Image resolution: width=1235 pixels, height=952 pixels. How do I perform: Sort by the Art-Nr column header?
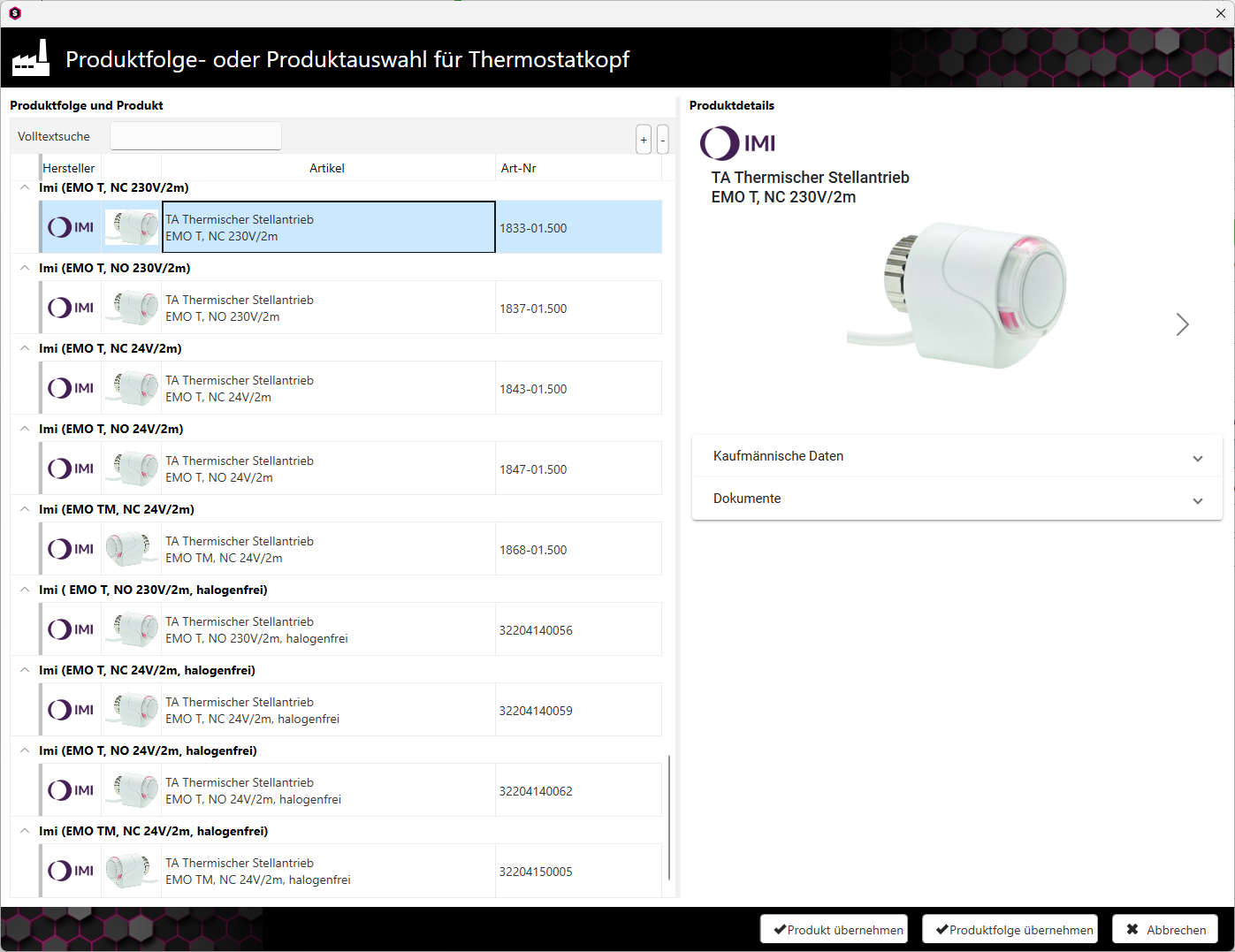578,168
